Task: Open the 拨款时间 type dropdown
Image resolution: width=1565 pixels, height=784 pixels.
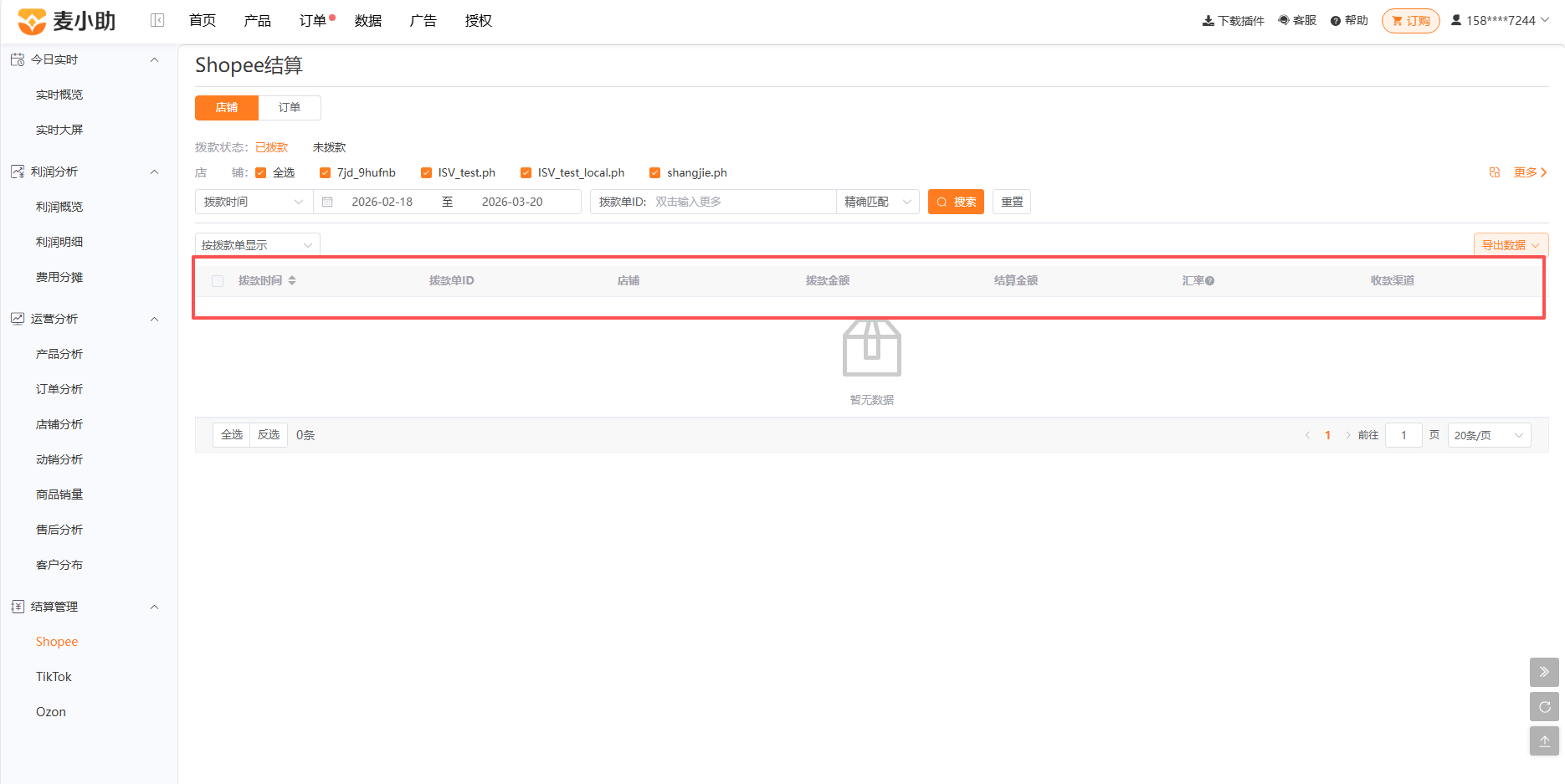Action: (254, 202)
